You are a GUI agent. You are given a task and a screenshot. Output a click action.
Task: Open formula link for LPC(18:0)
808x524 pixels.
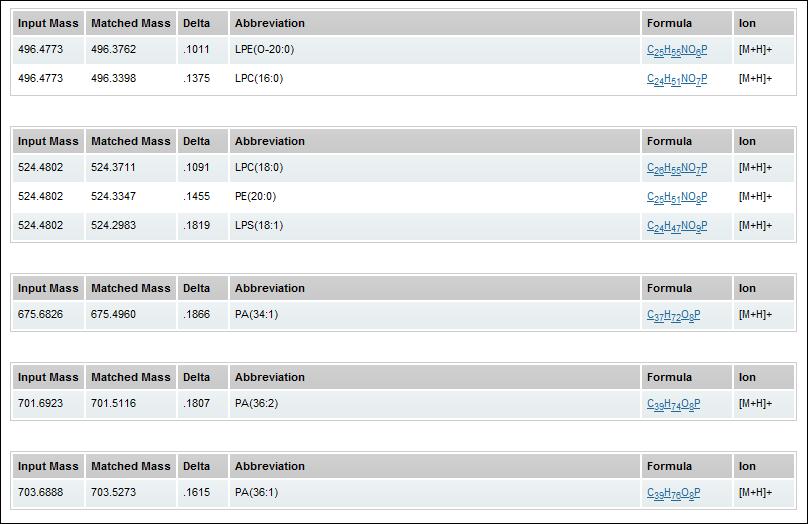click(676, 168)
